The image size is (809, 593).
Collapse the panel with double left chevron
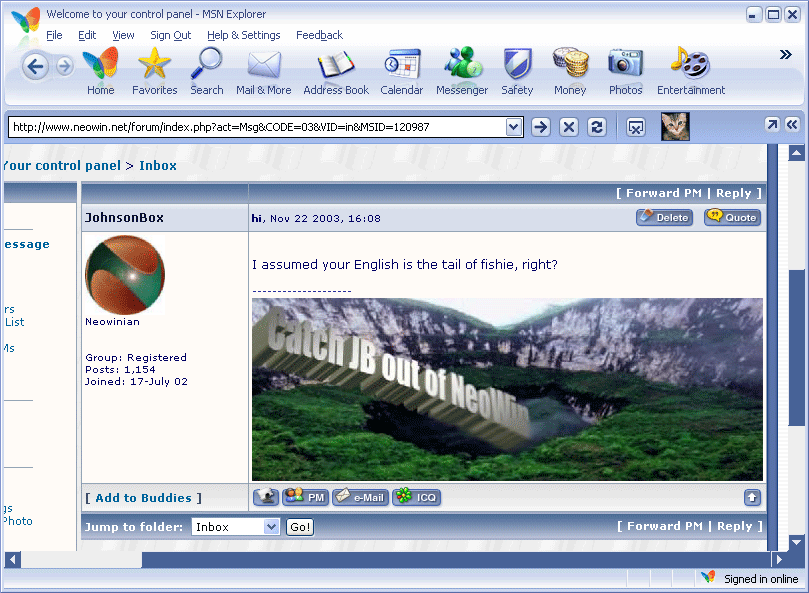pos(792,124)
